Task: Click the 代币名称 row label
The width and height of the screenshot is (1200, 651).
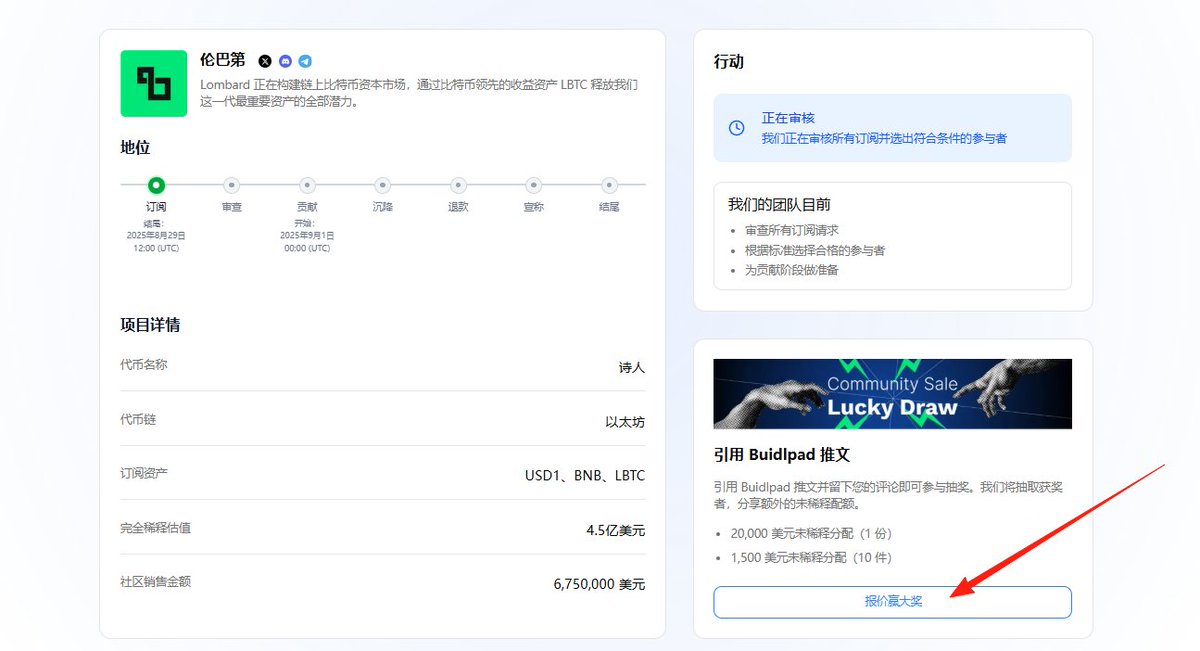Action: click(x=144, y=365)
